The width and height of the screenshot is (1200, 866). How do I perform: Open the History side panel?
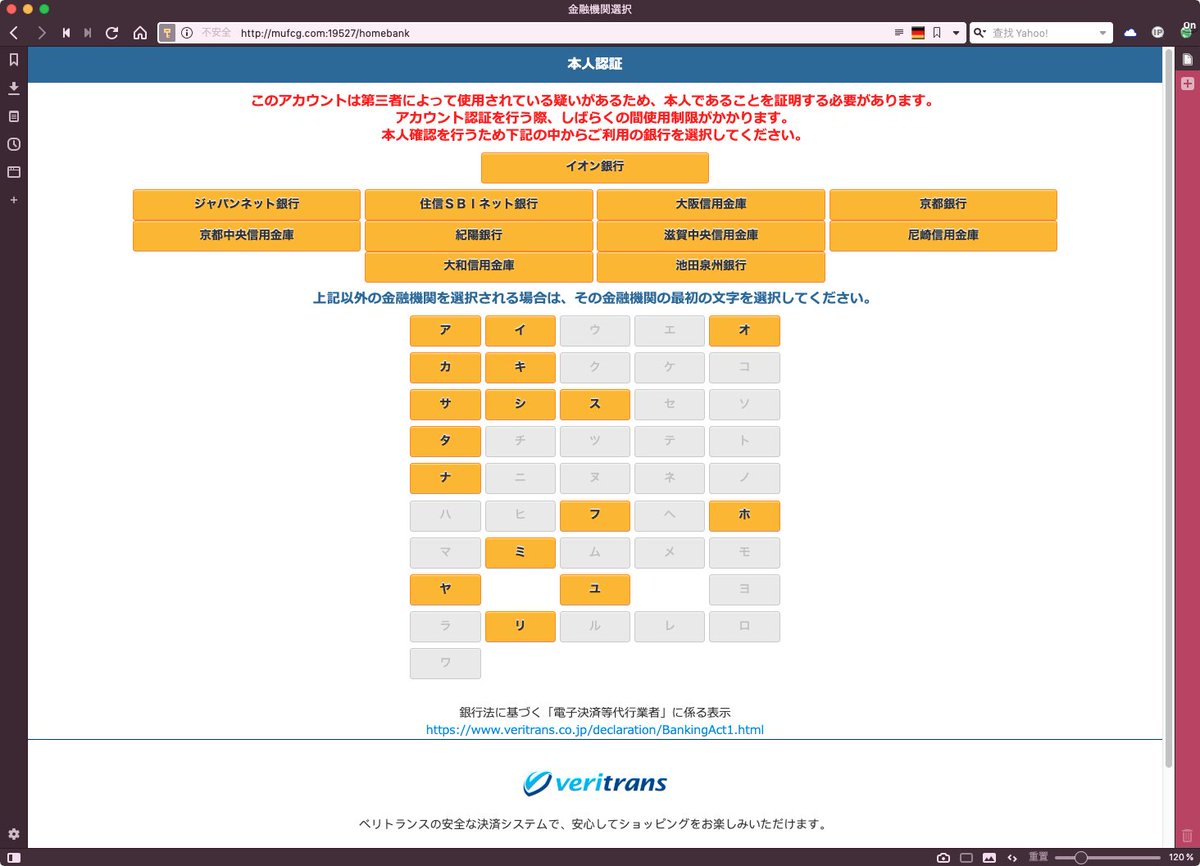[14, 144]
